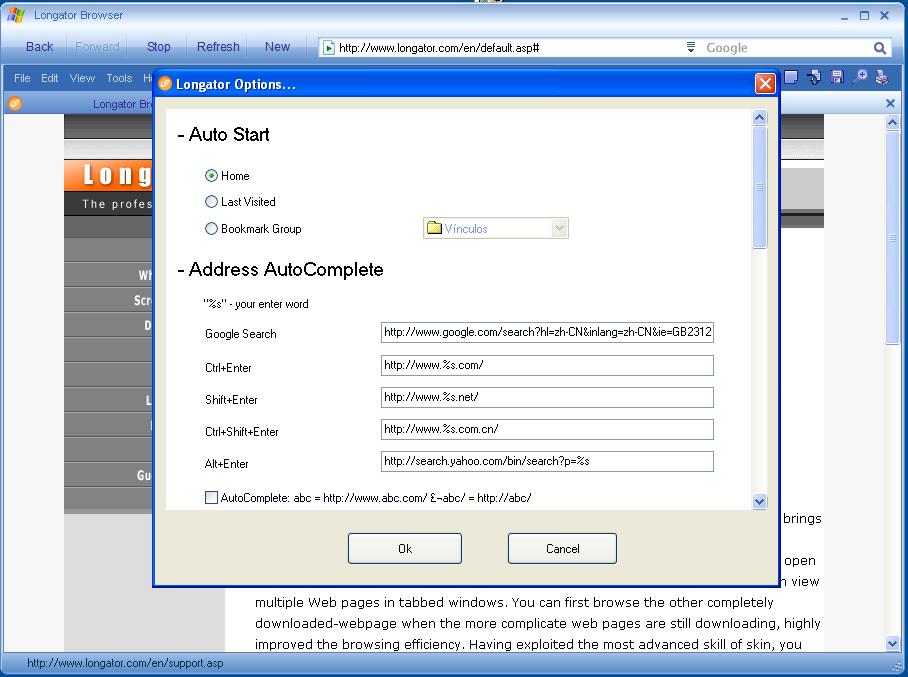Open the Tools menu
Viewport: 908px width, 677px height.
click(x=119, y=78)
